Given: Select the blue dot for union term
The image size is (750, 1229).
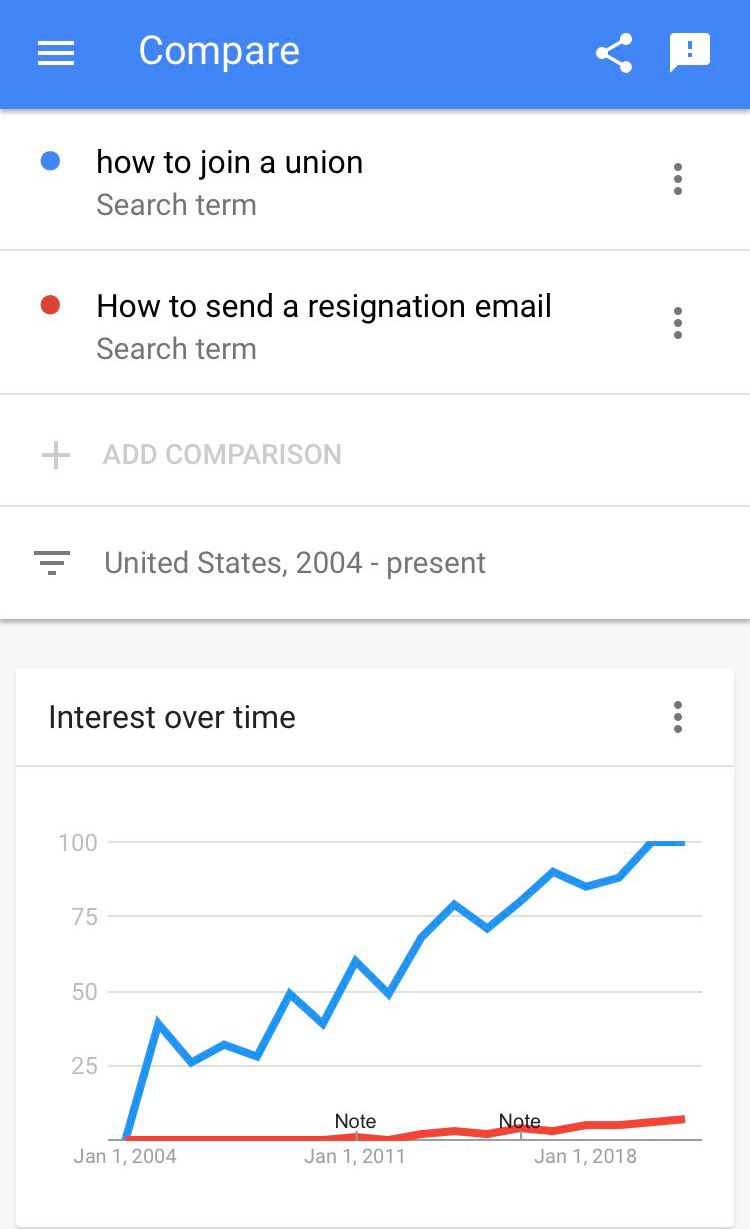Looking at the screenshot, I should (50, 161).
